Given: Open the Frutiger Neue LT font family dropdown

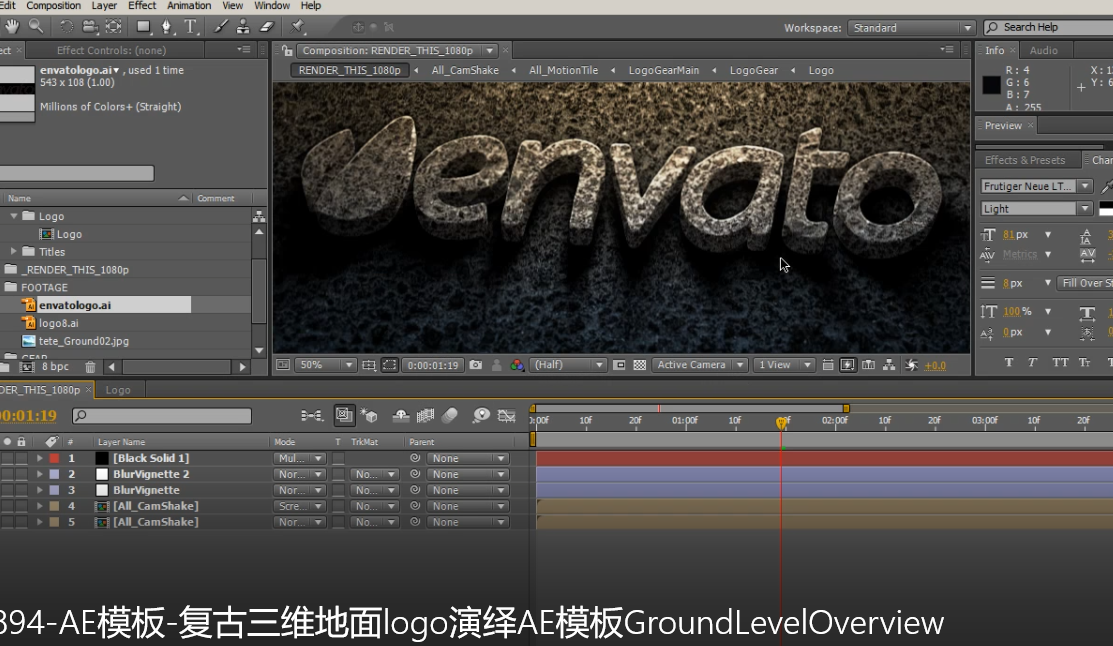Looking at the screenshot, I should point(1036,186).
